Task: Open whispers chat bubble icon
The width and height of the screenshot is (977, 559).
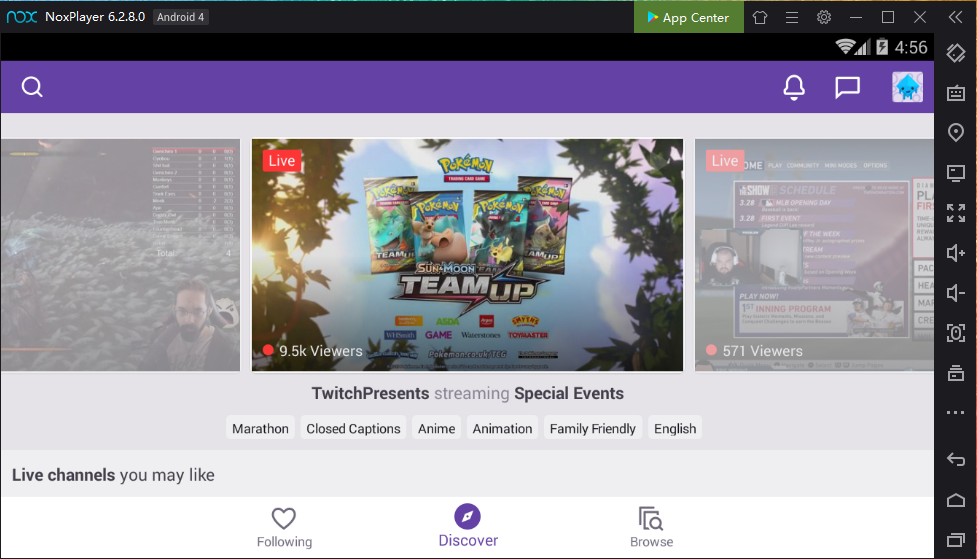Action: tap(847, 87)
